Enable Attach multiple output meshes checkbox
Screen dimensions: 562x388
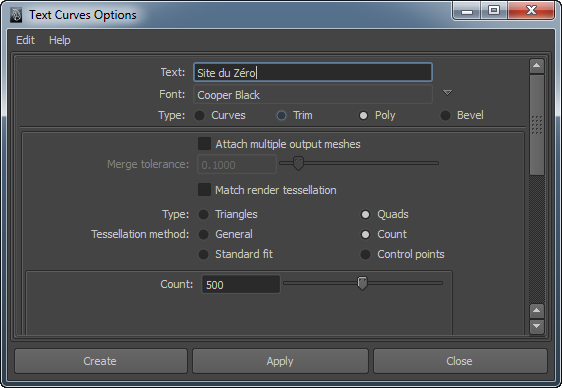coord(204,144)
